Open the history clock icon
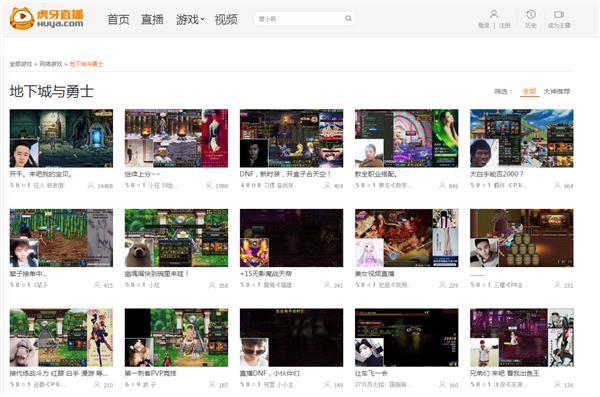 (x=531, y=15)
